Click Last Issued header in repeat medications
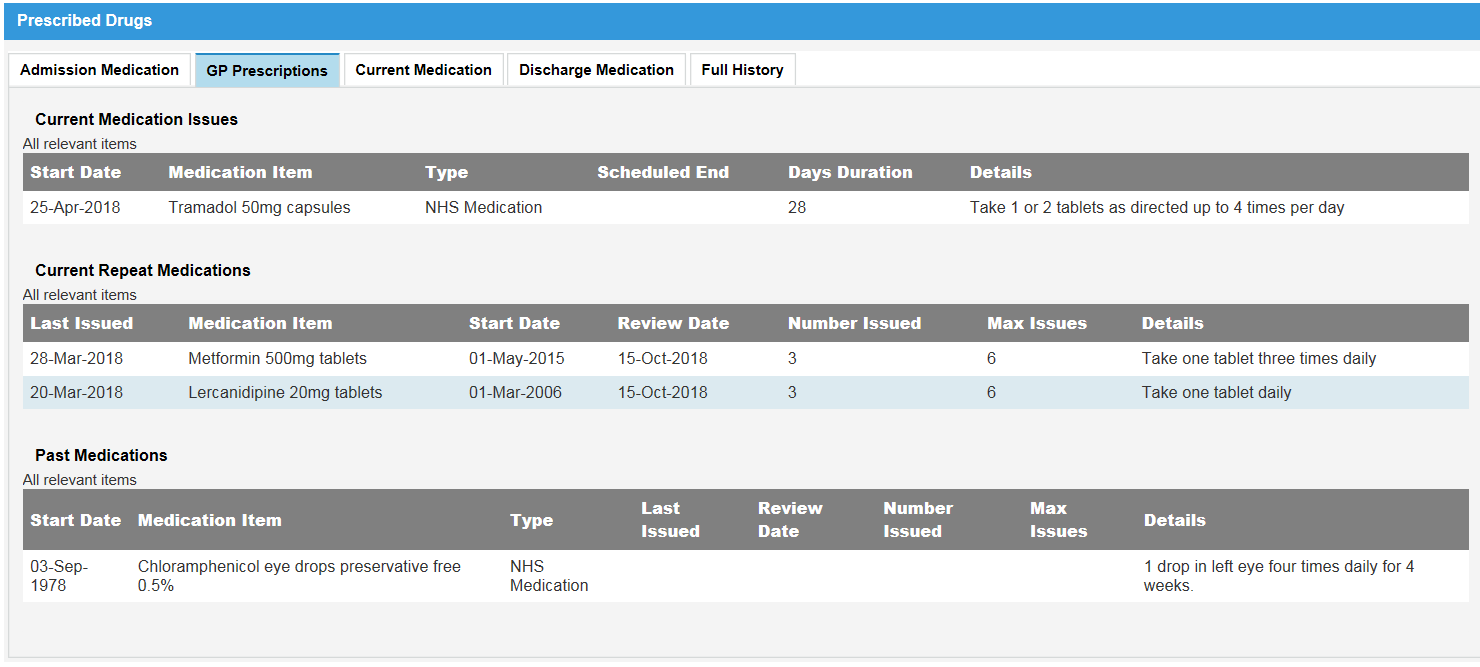Screen dimensions: 1480x667 81,323
